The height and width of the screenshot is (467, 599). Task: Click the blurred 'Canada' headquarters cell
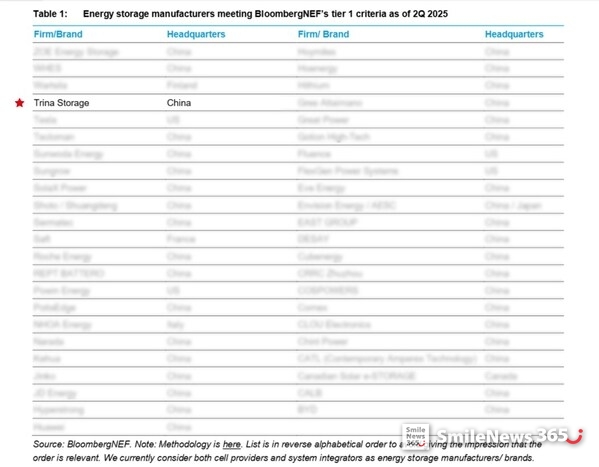pyautogui.click(x=501, y=376)
